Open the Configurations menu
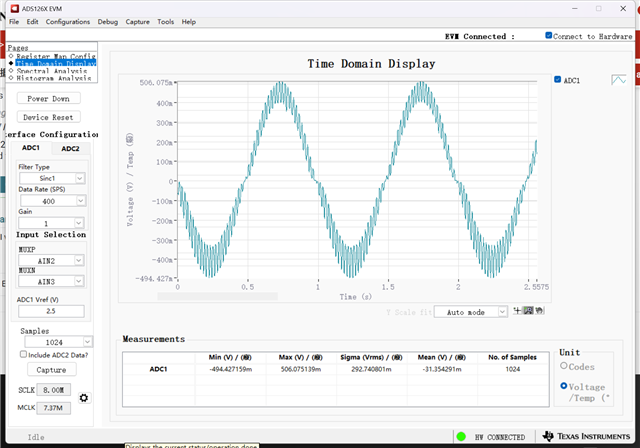 (68, 22)
